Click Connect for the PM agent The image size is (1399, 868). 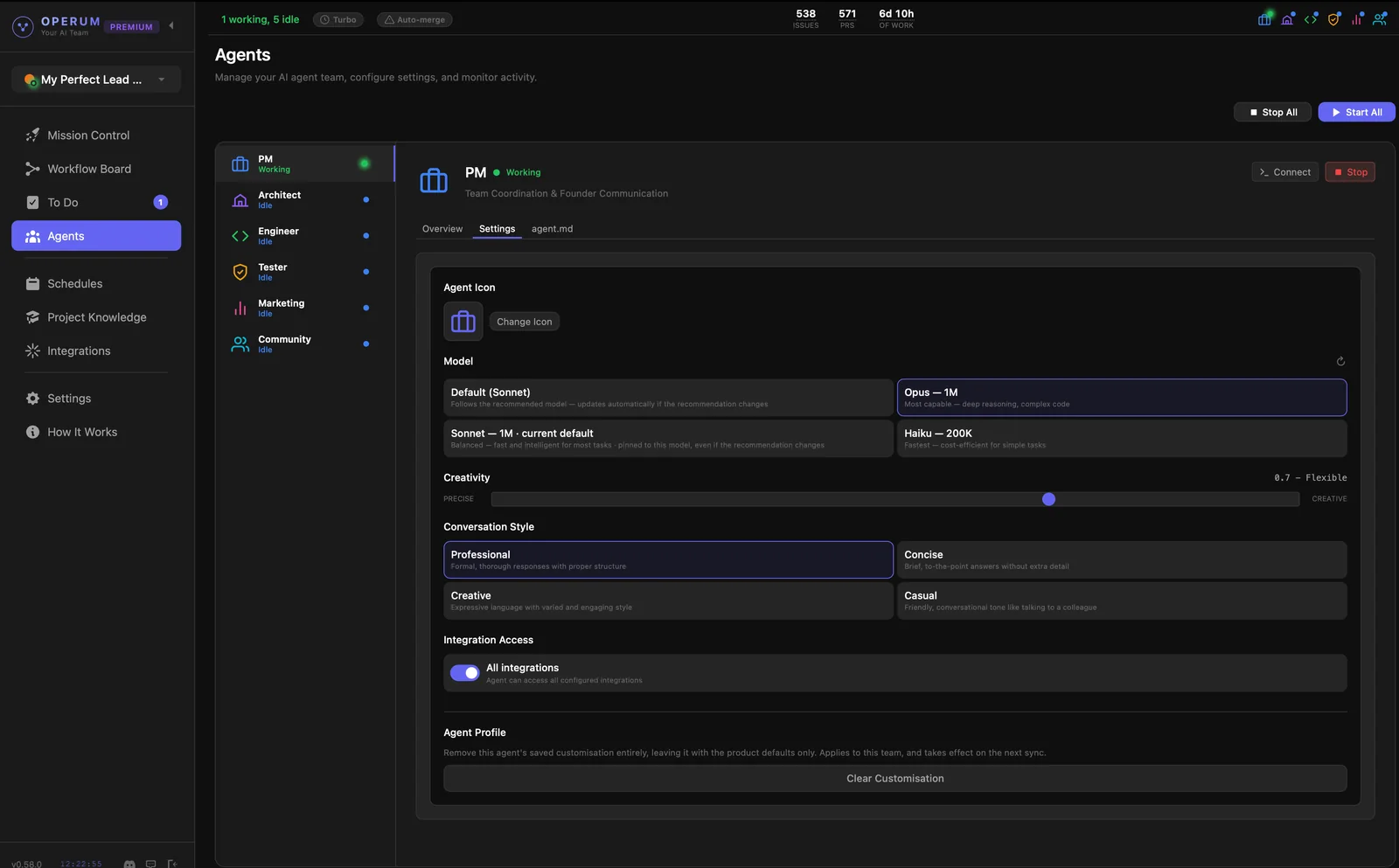click(x=1284, y=172)
